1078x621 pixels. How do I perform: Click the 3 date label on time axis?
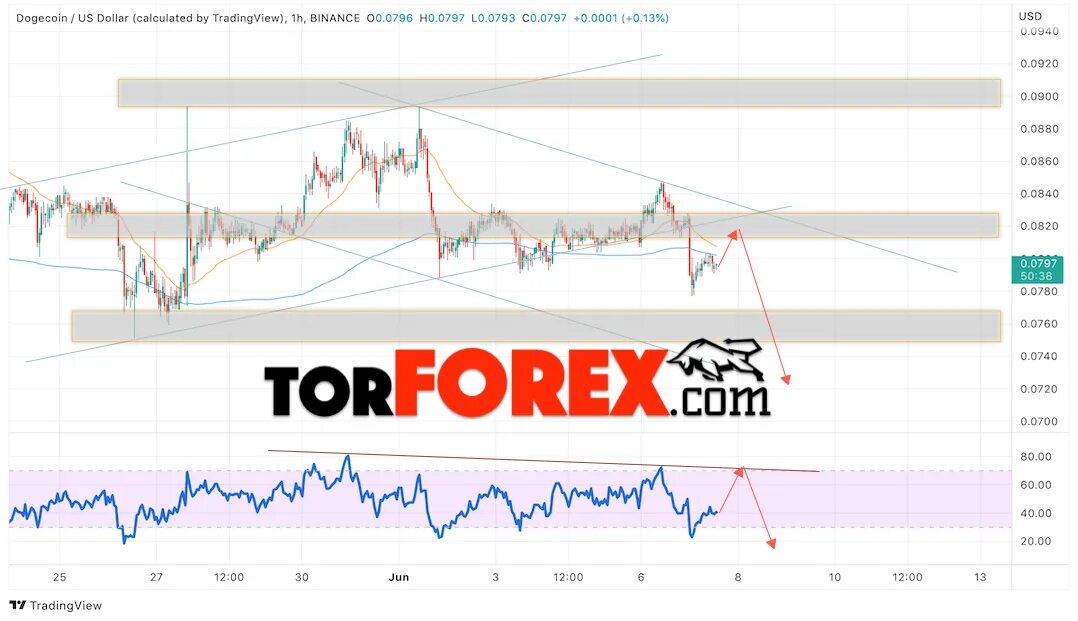[496, 577]
